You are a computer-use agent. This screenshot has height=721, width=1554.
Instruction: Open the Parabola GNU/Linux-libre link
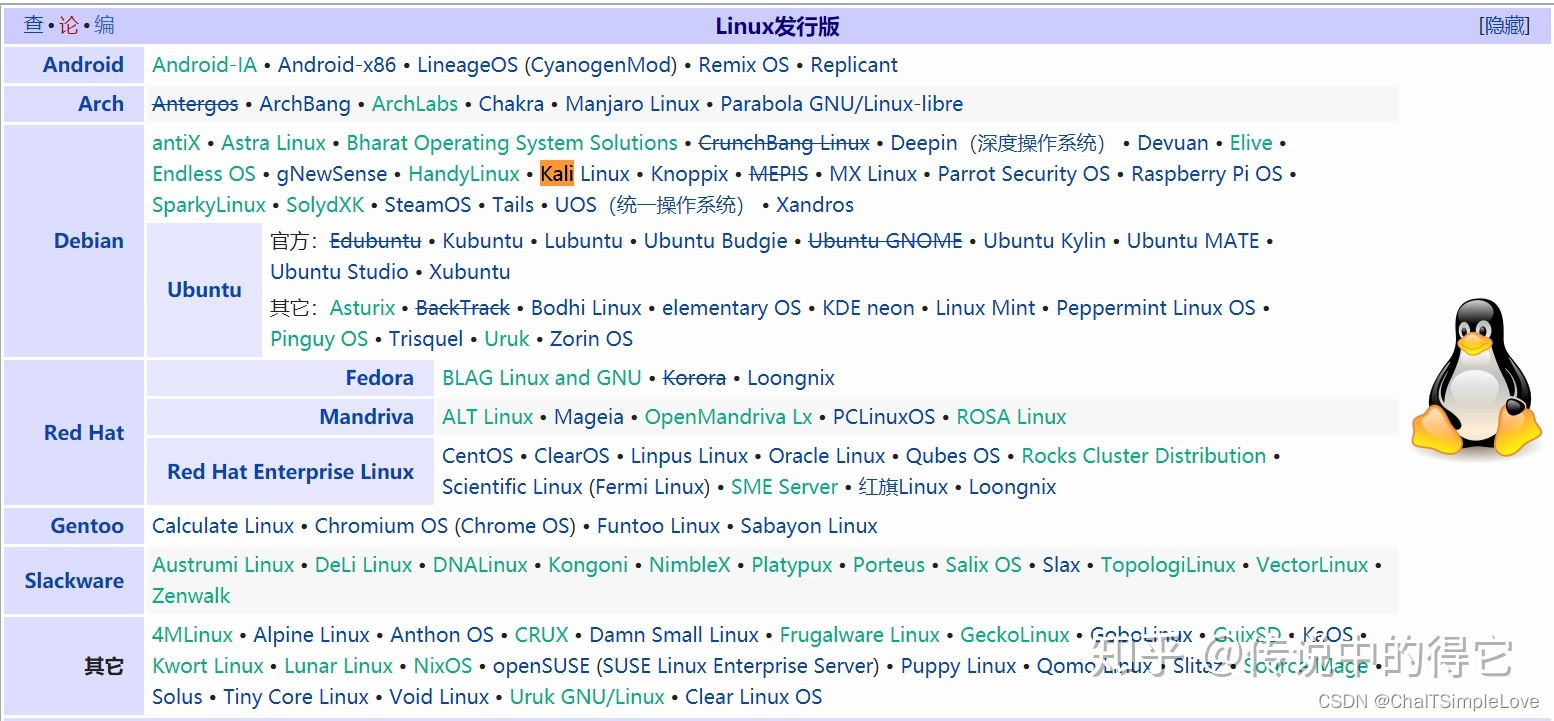(x=842, y=104)
